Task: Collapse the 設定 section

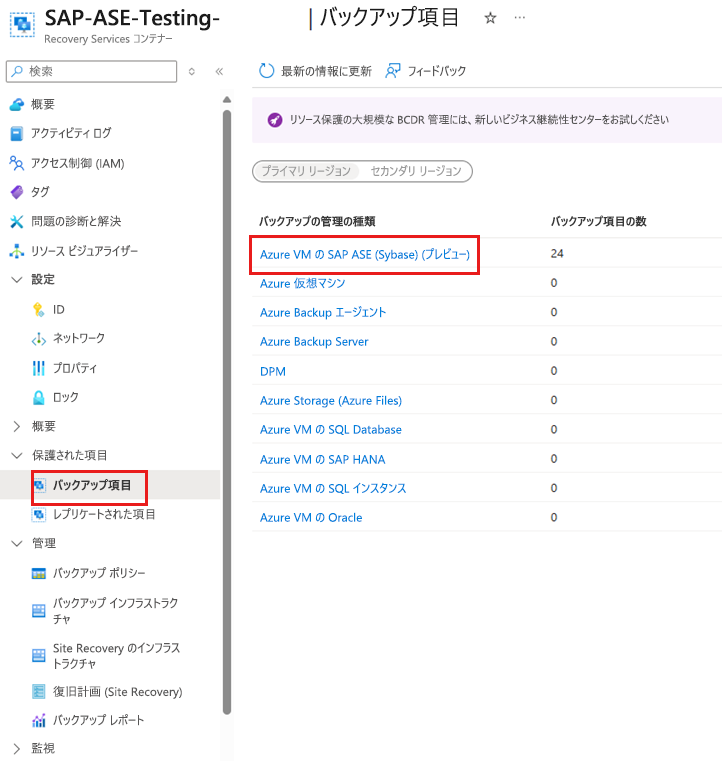Action: click(x=17, y=280)
